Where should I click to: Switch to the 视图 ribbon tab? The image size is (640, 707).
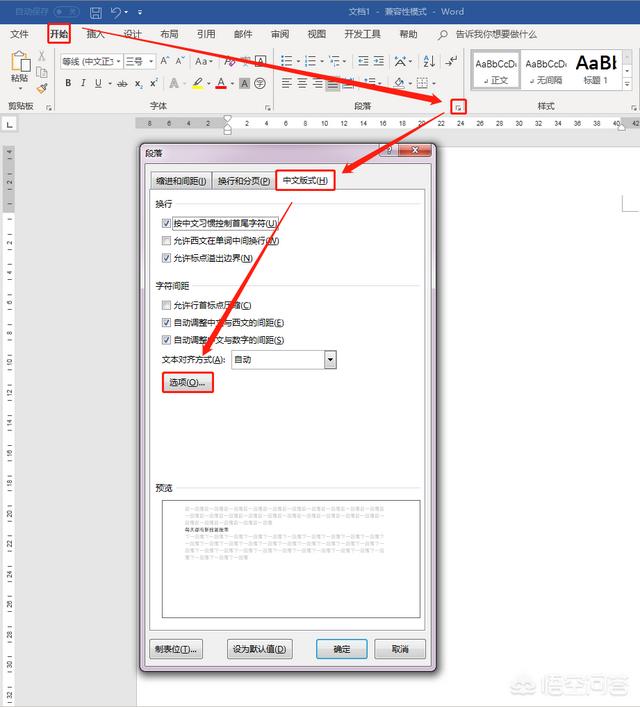coord(317,34)
